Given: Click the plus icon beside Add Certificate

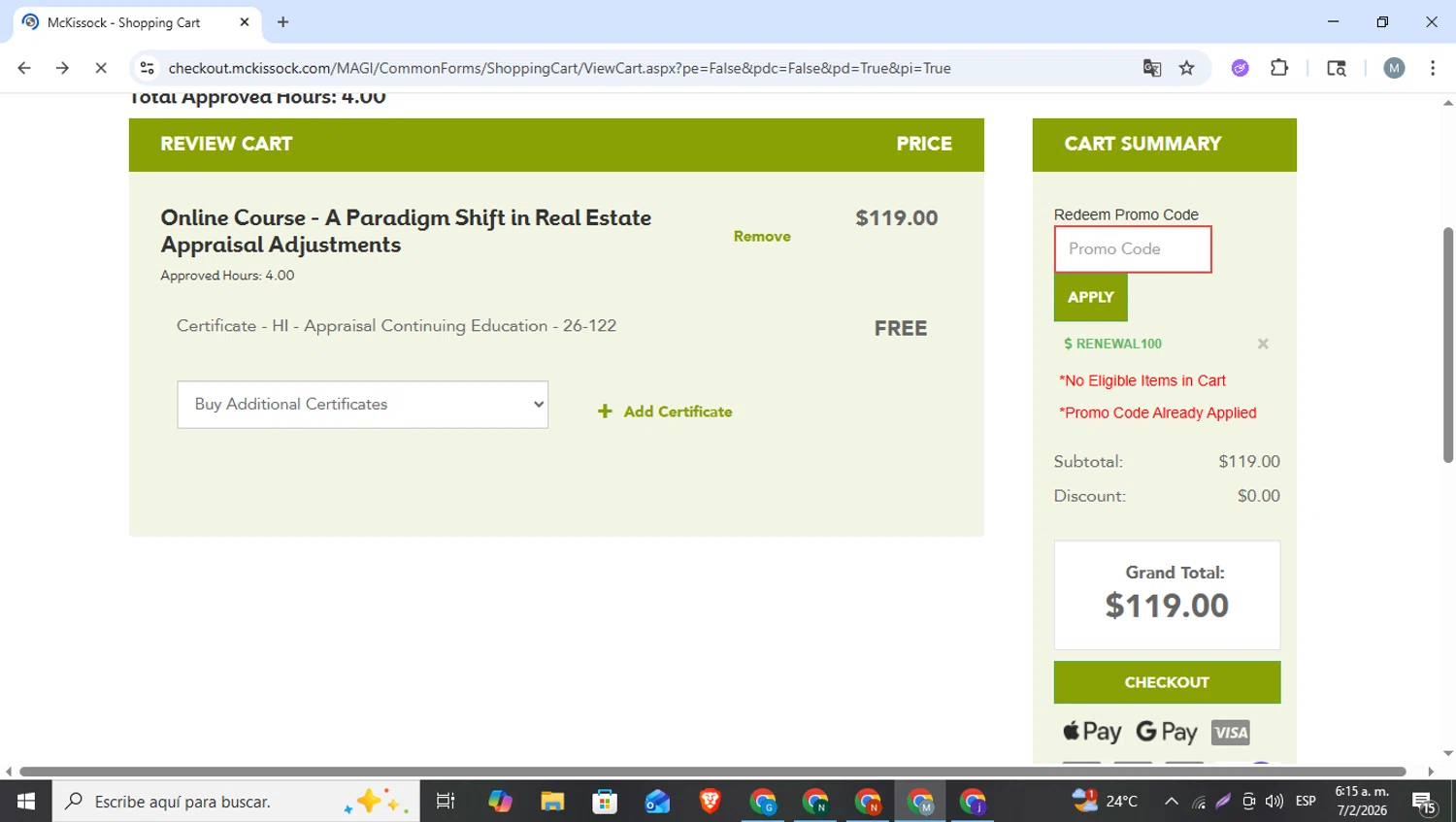Looking at the screenshot, I should (x=605, y=411).
